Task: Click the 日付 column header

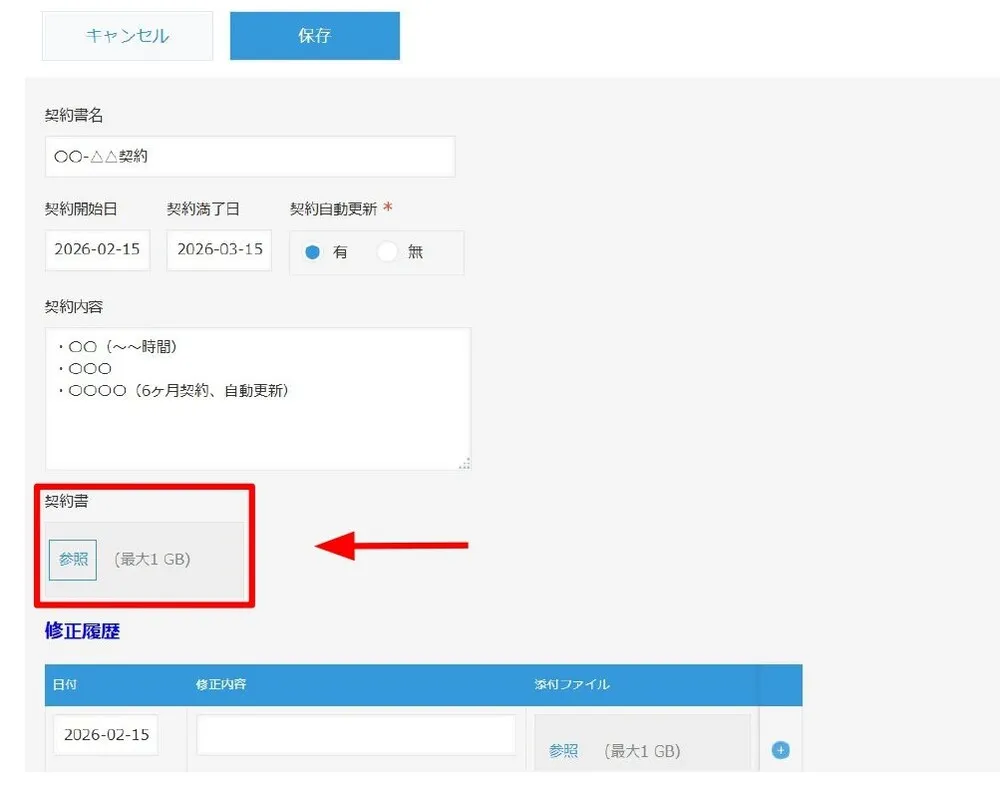Action: [x=68, y=685]
